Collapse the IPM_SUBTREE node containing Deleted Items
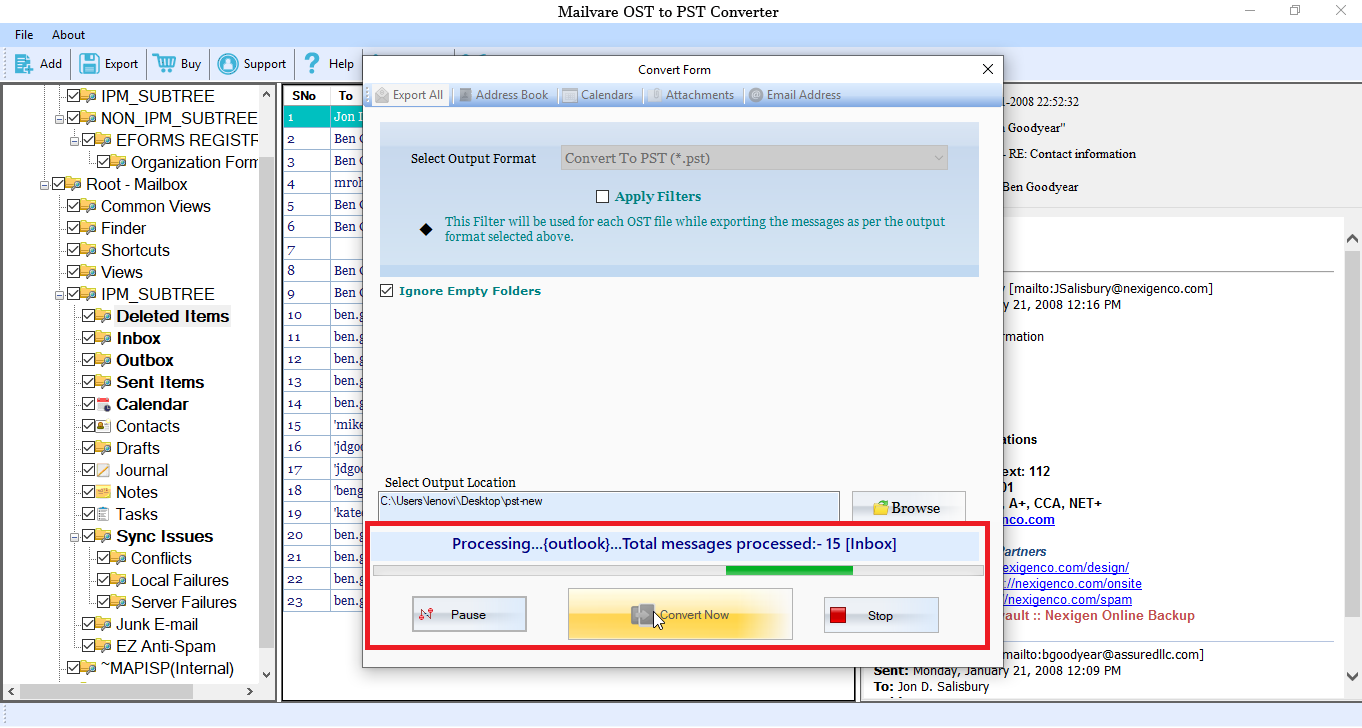 click(60, 294)
